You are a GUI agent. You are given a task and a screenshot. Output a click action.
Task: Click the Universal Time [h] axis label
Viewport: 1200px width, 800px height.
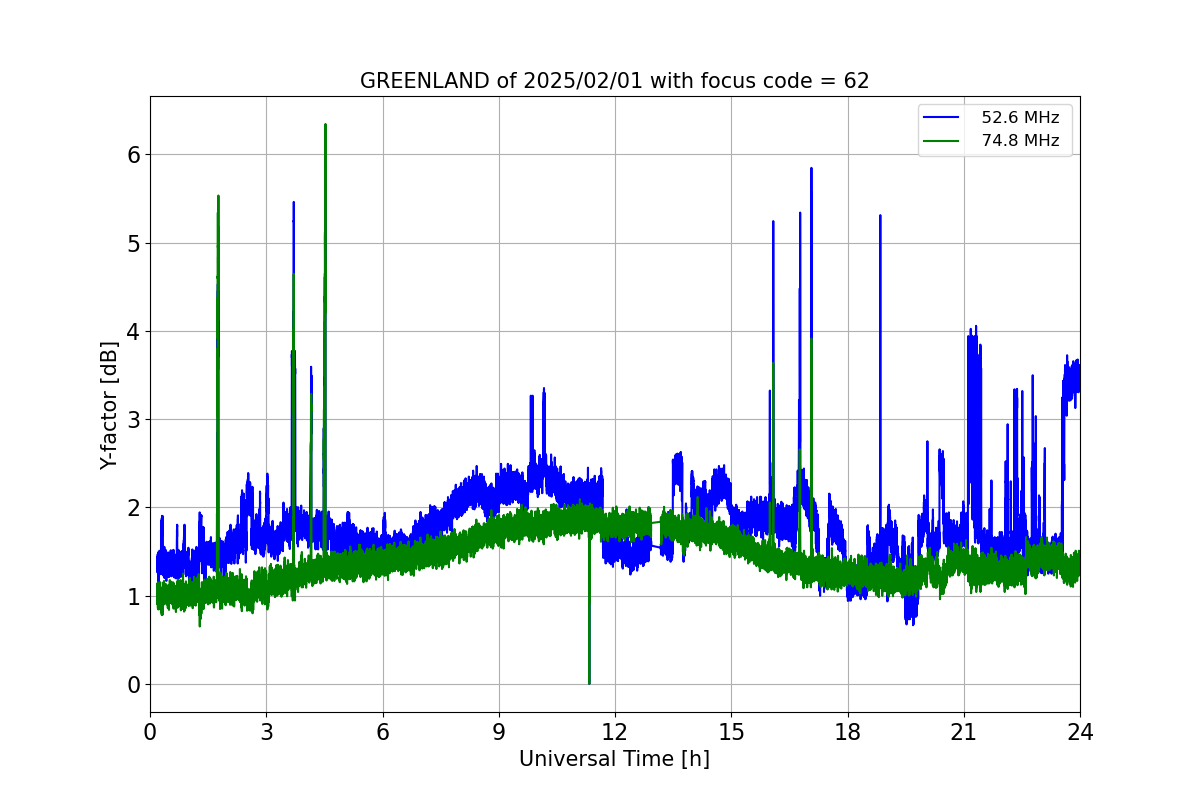614,759
